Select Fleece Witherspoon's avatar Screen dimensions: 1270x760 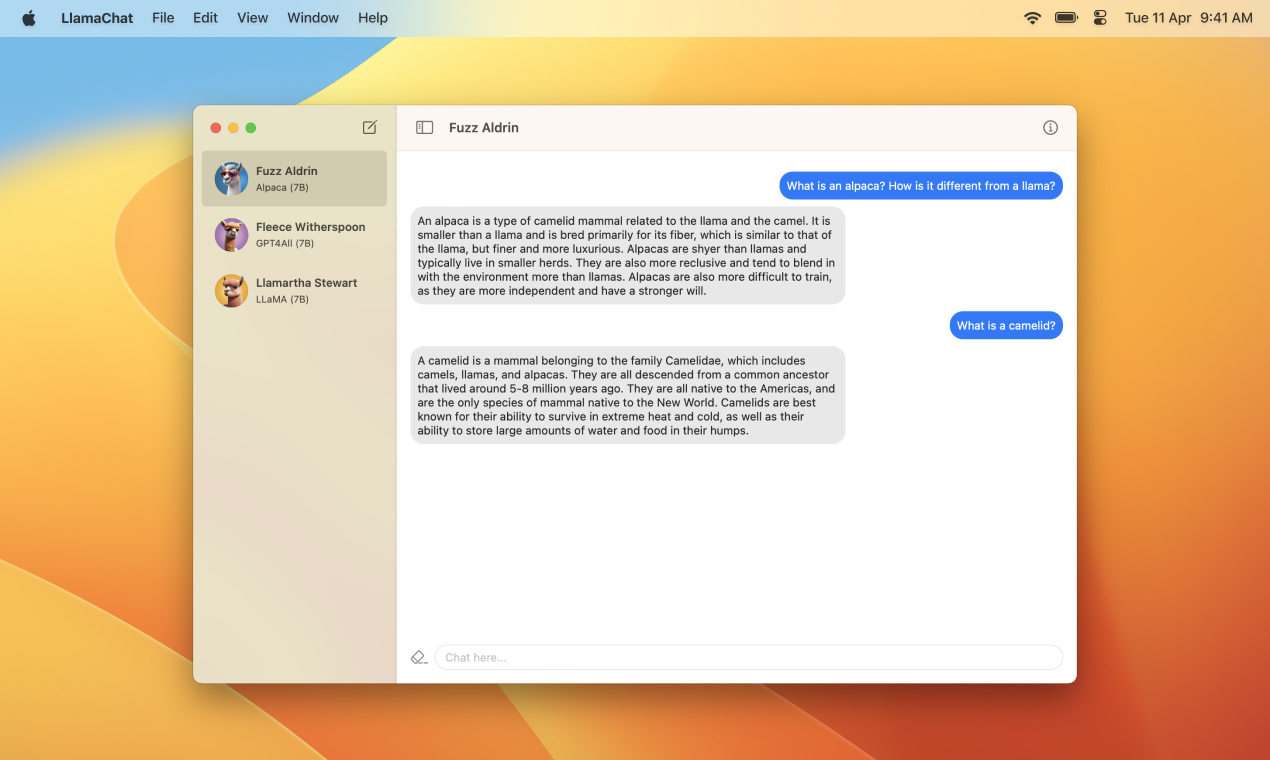point(231,235)
